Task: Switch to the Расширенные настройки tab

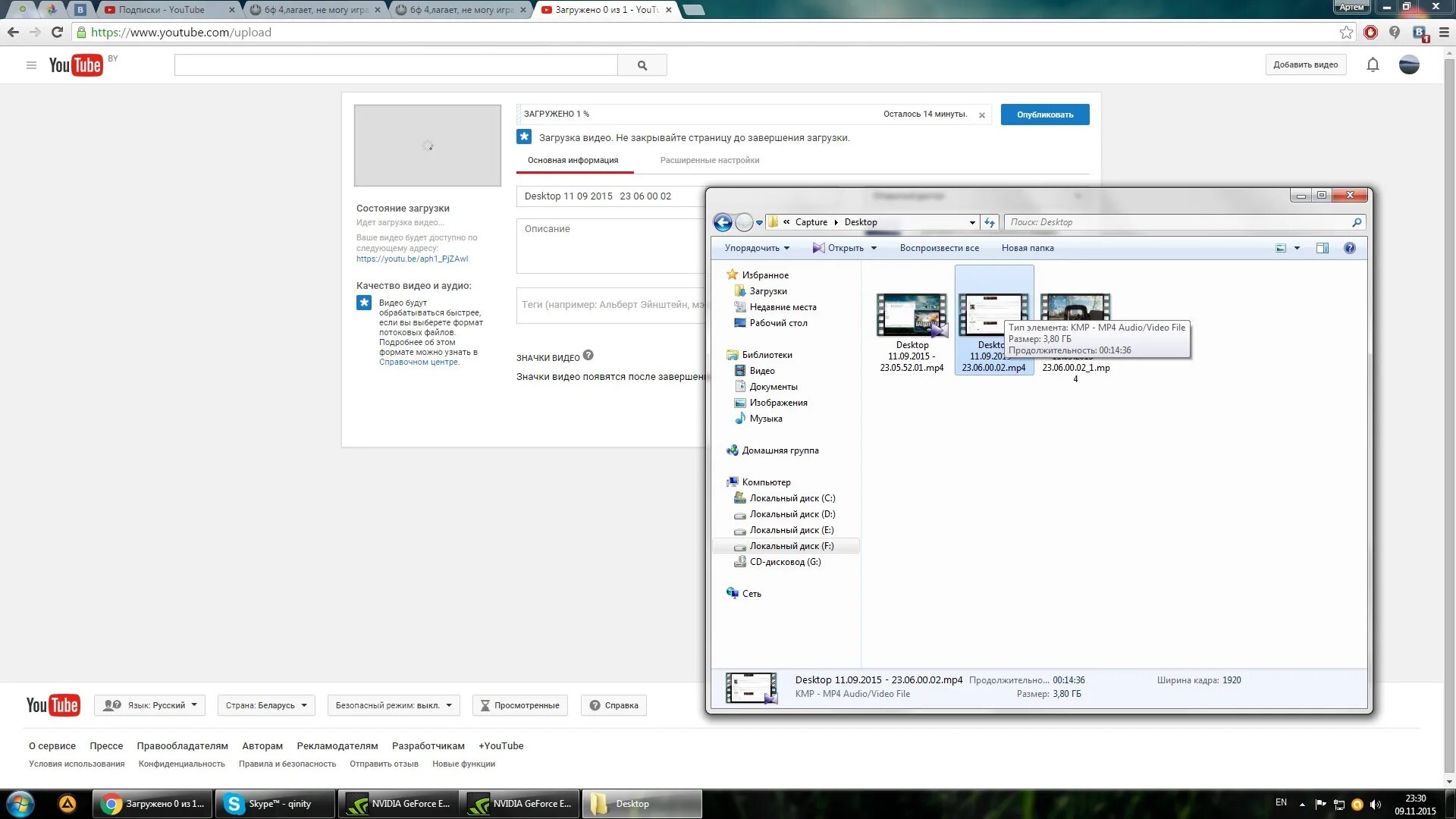Action: [x=709, y=160]
